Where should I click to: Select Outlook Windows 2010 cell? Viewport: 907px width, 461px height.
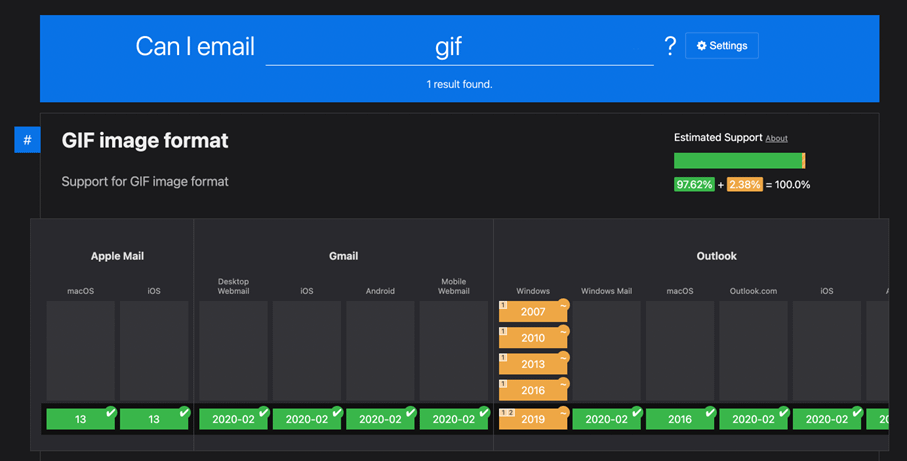tap(533, 338)
